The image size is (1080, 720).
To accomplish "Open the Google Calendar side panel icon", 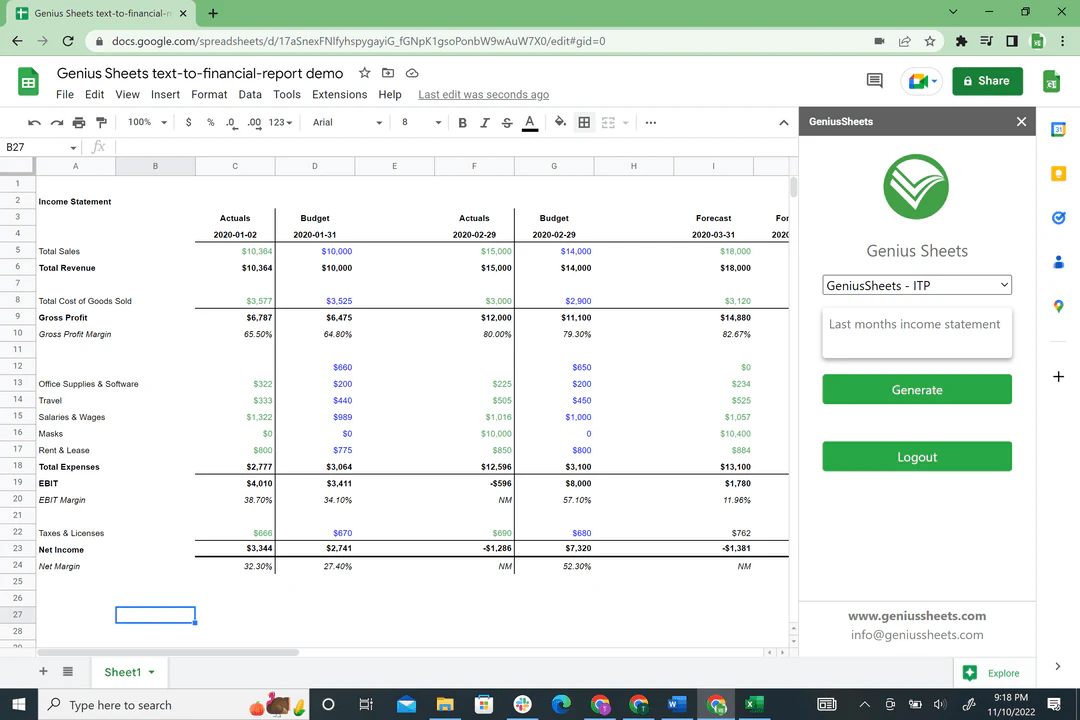I will (1059, 130).
